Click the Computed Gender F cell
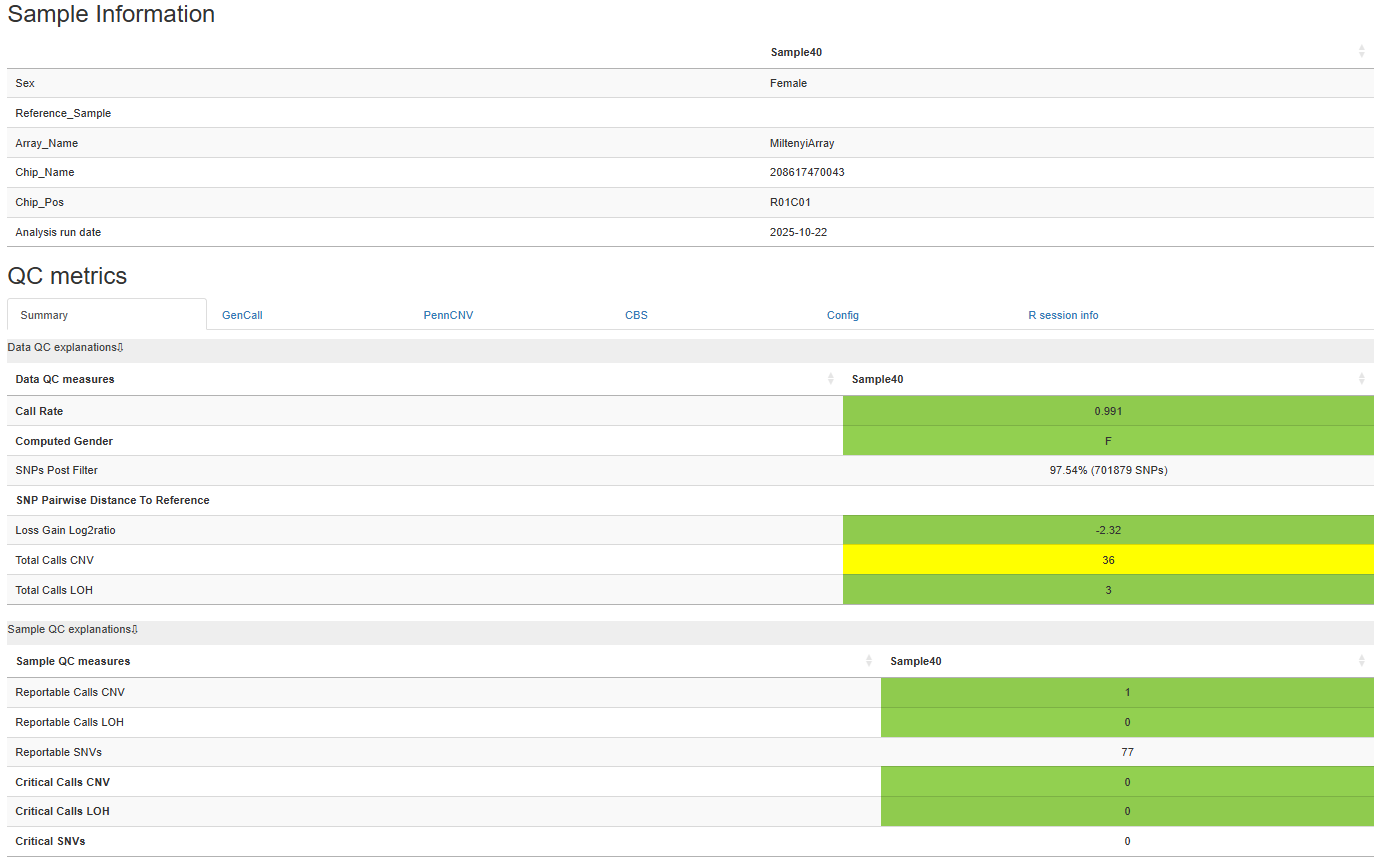The height and width of the screenshot is (865, 1383). [x=1108, y=441]
